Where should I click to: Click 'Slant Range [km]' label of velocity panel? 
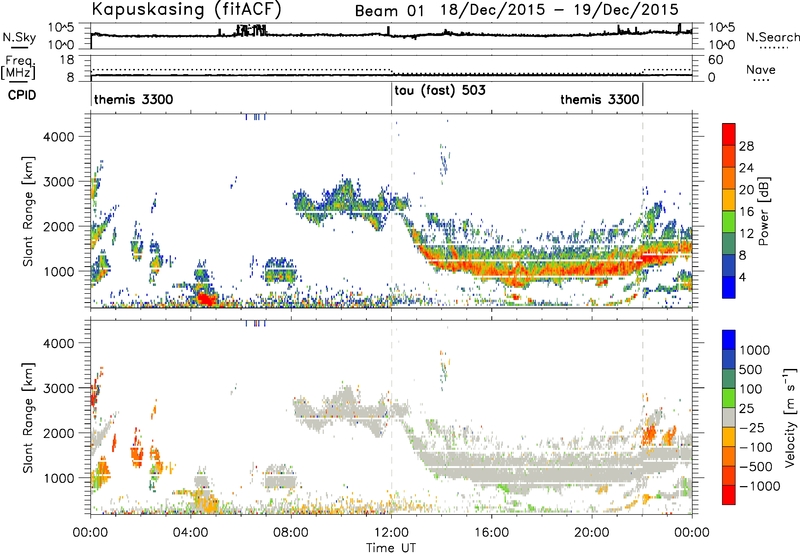click(28, 418)
